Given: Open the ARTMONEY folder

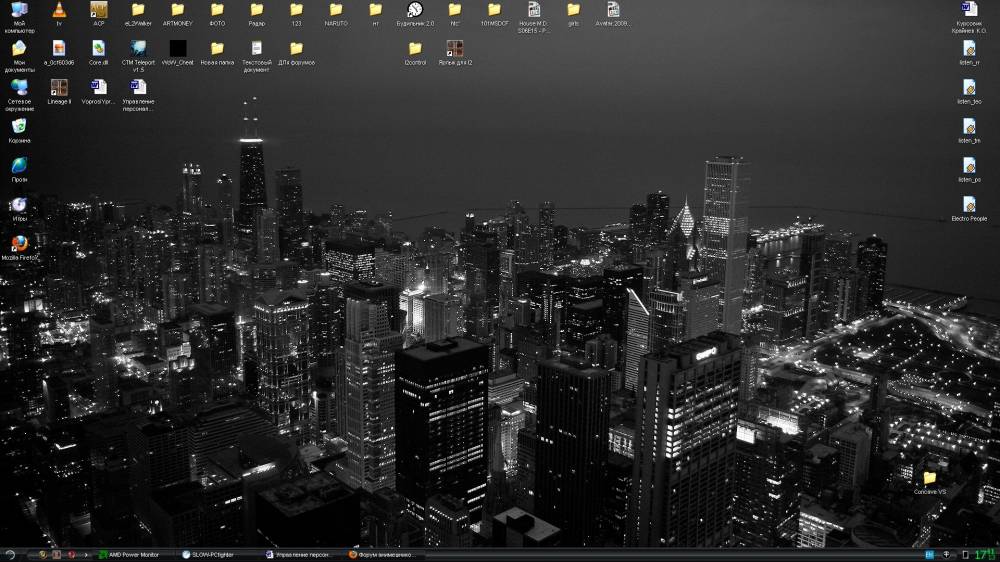Looking at the screenshot, I should pyautogui.click(x=177, y=10).
